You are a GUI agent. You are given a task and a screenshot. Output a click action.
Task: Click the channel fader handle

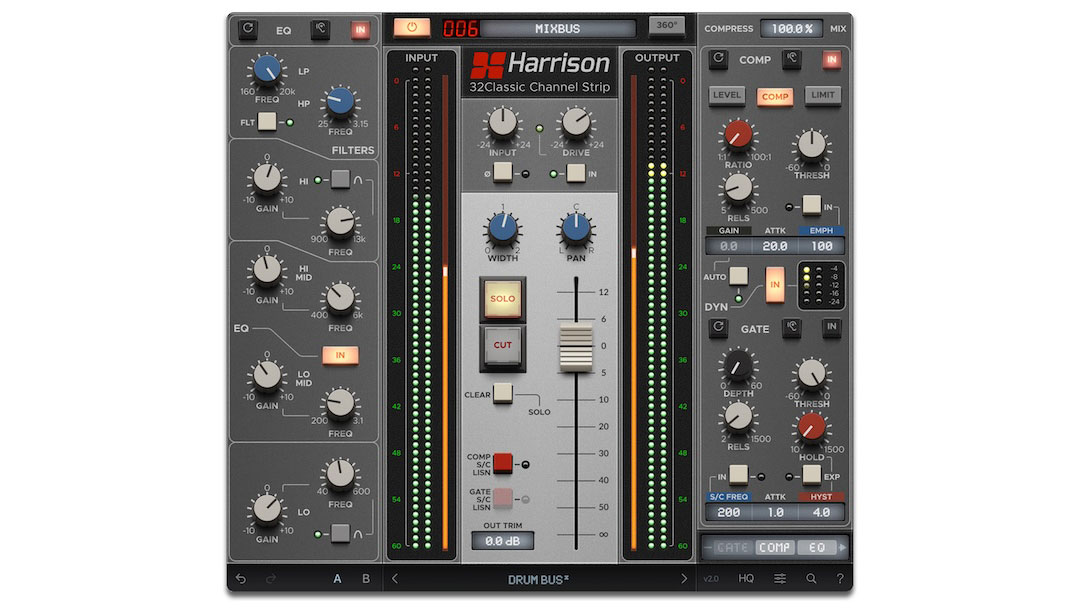pyautogui.click(x=576, y=346)
